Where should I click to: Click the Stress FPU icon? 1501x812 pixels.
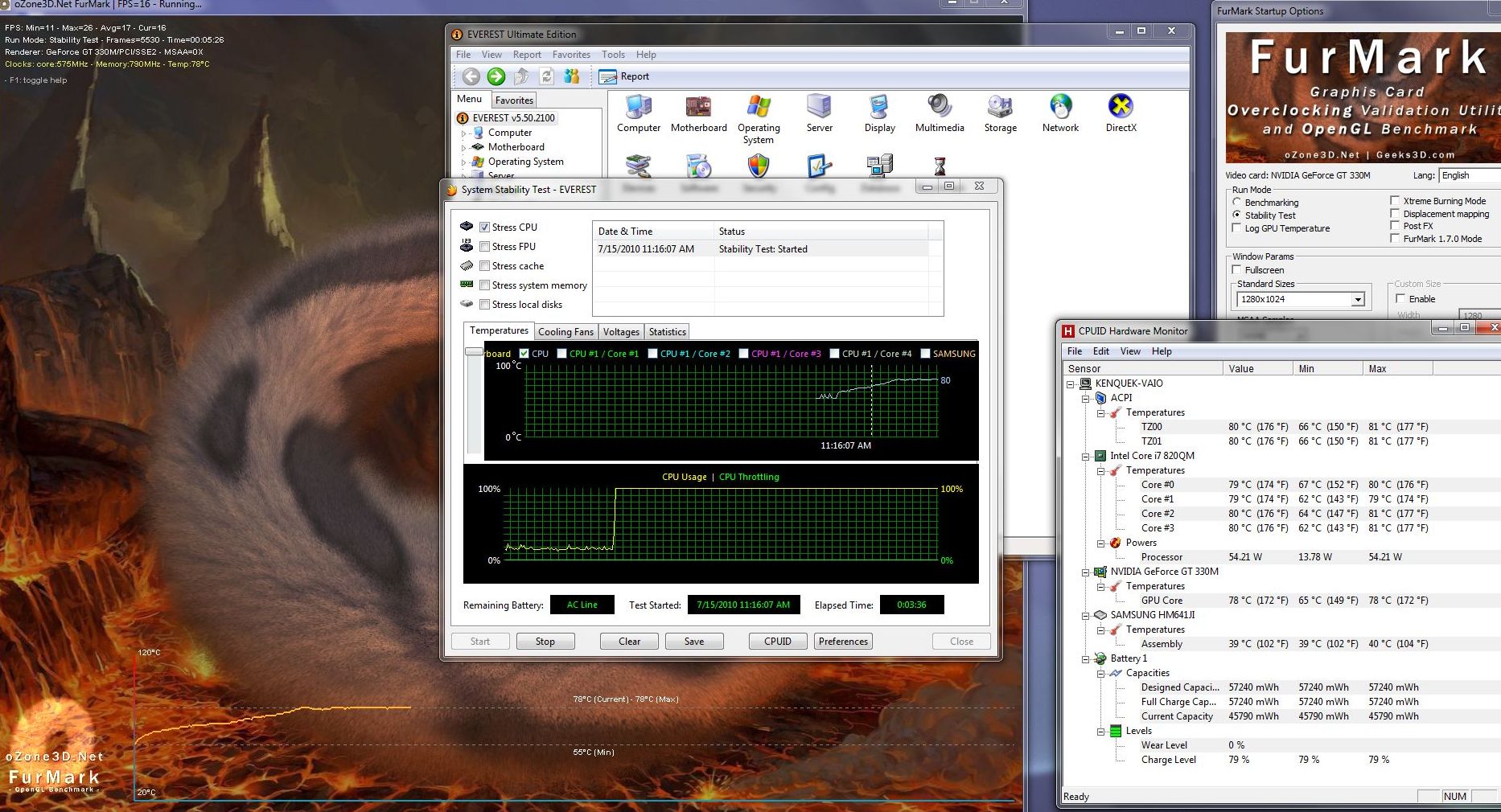(x=467, y=246)
